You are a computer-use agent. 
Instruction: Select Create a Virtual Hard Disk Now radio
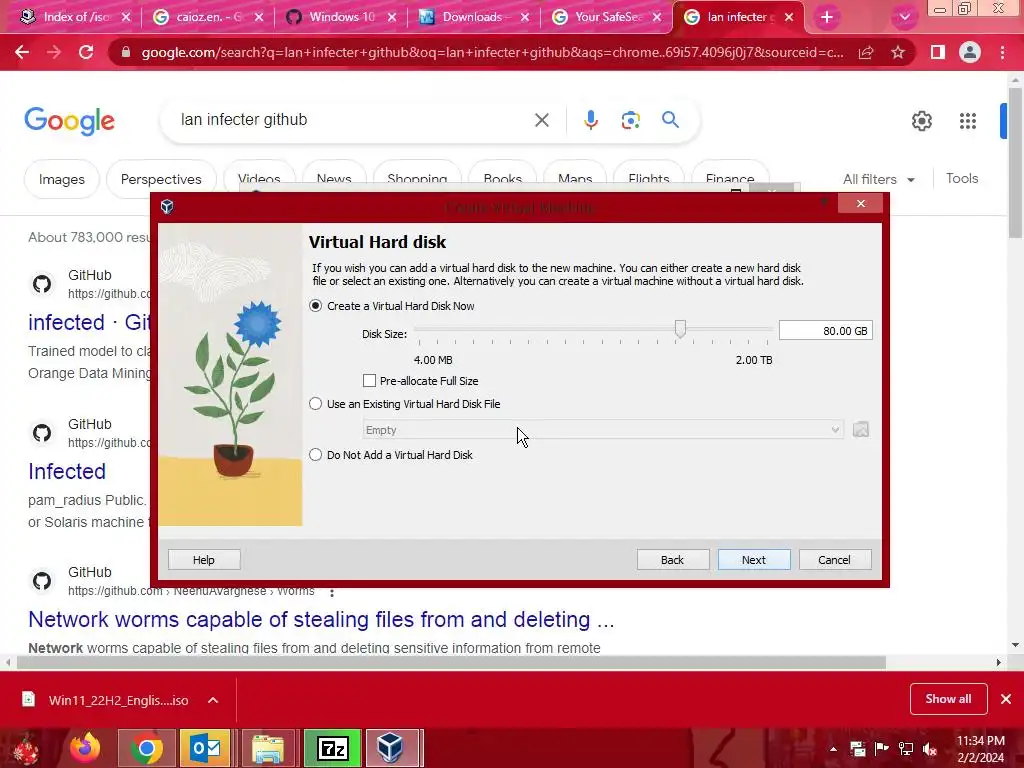coord(315,306)
